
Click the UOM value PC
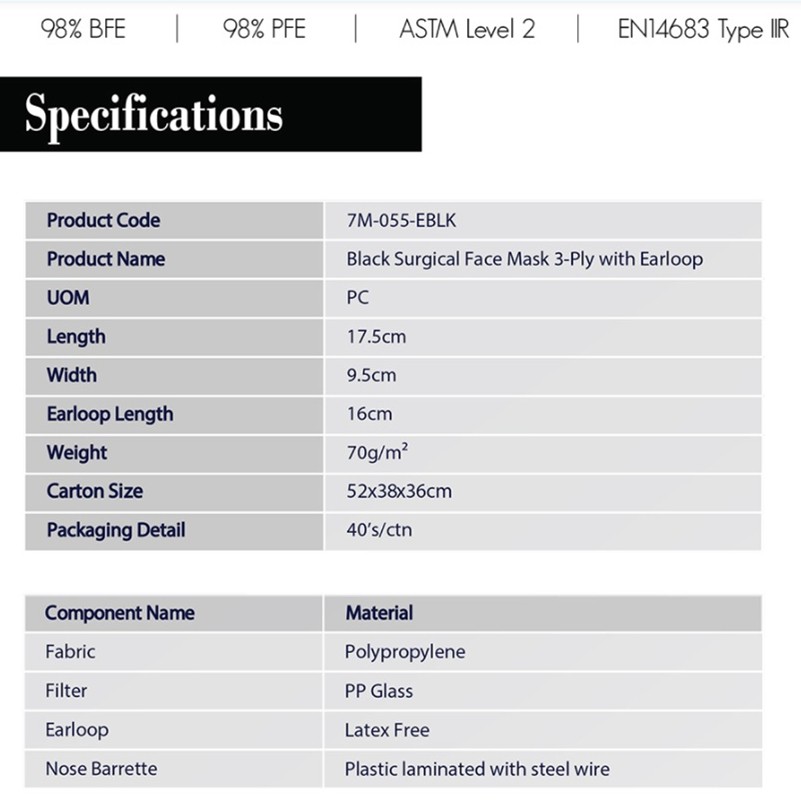pos(358,298)
